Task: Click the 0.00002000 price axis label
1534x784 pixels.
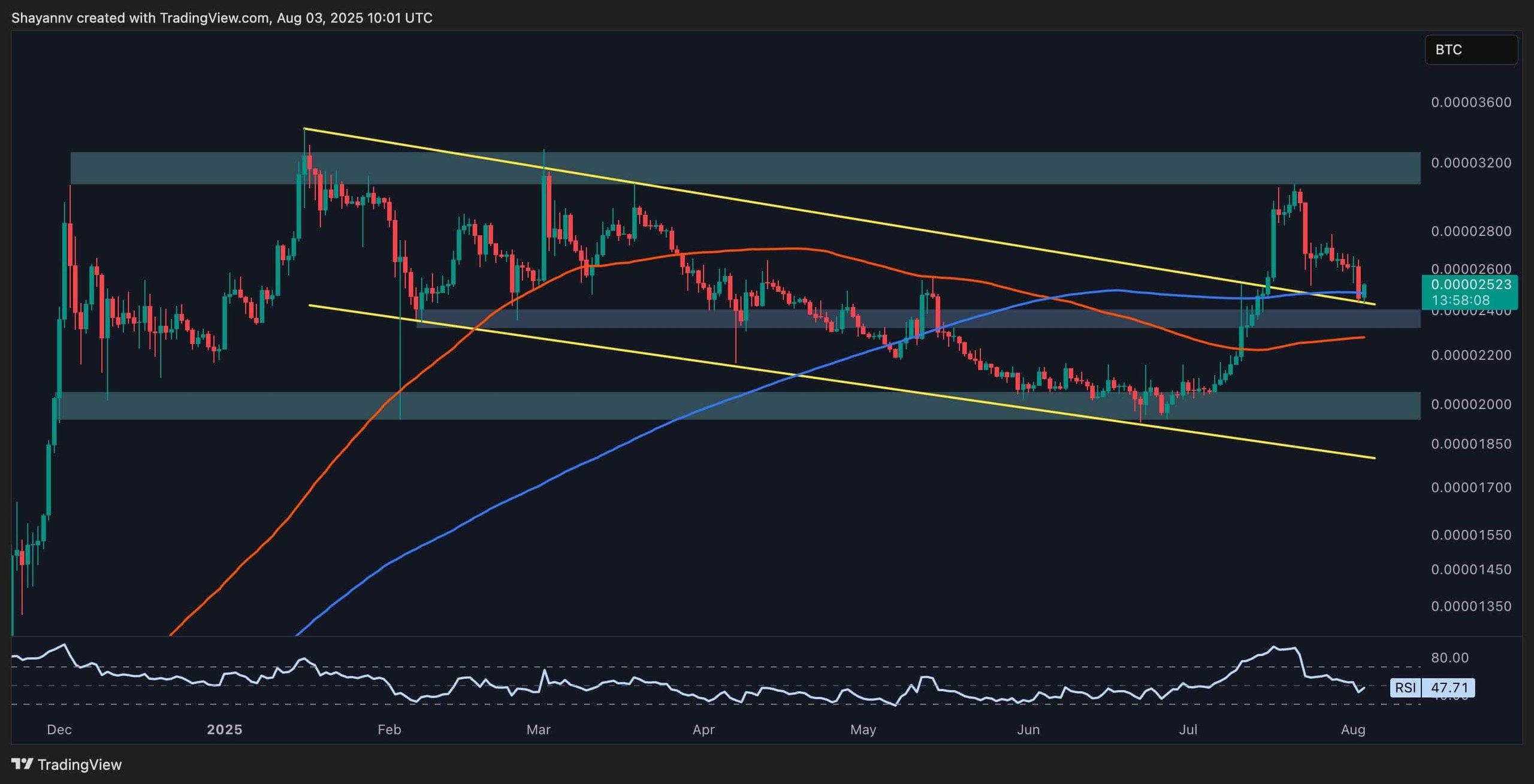Action: click(x=1471, y=404)
